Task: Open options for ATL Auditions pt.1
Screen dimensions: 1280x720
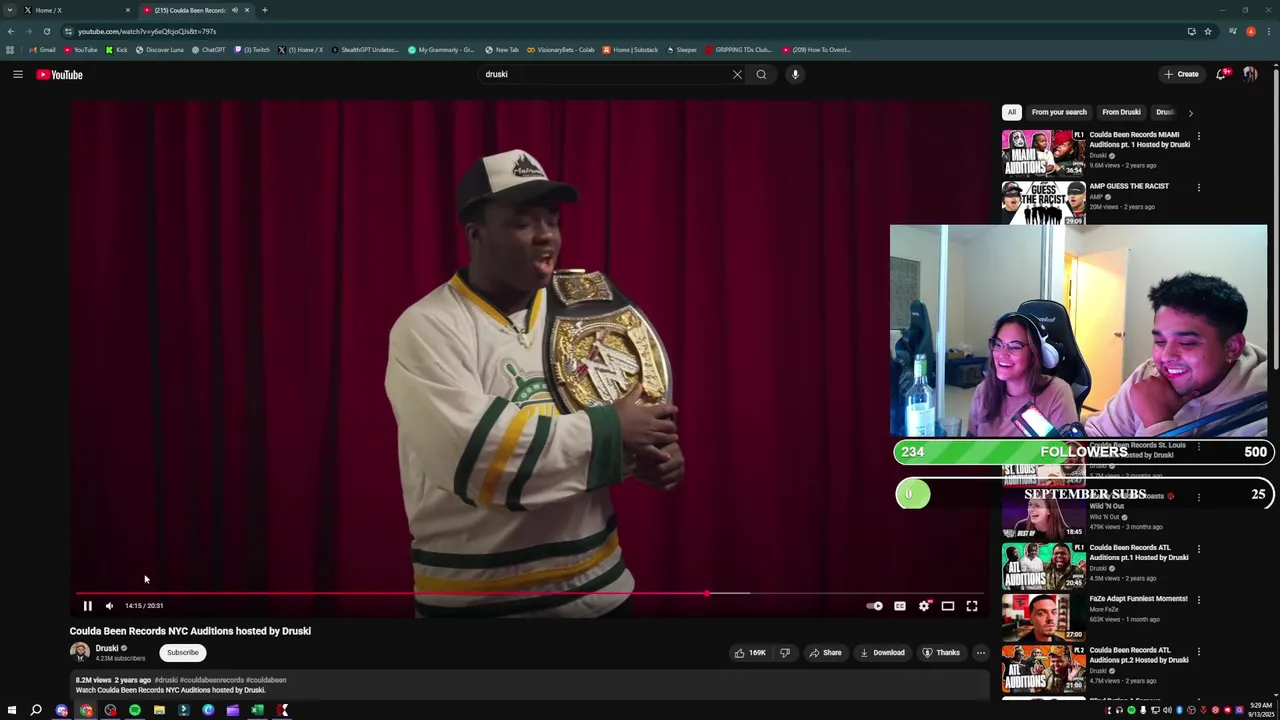Action: (1198, 549)
